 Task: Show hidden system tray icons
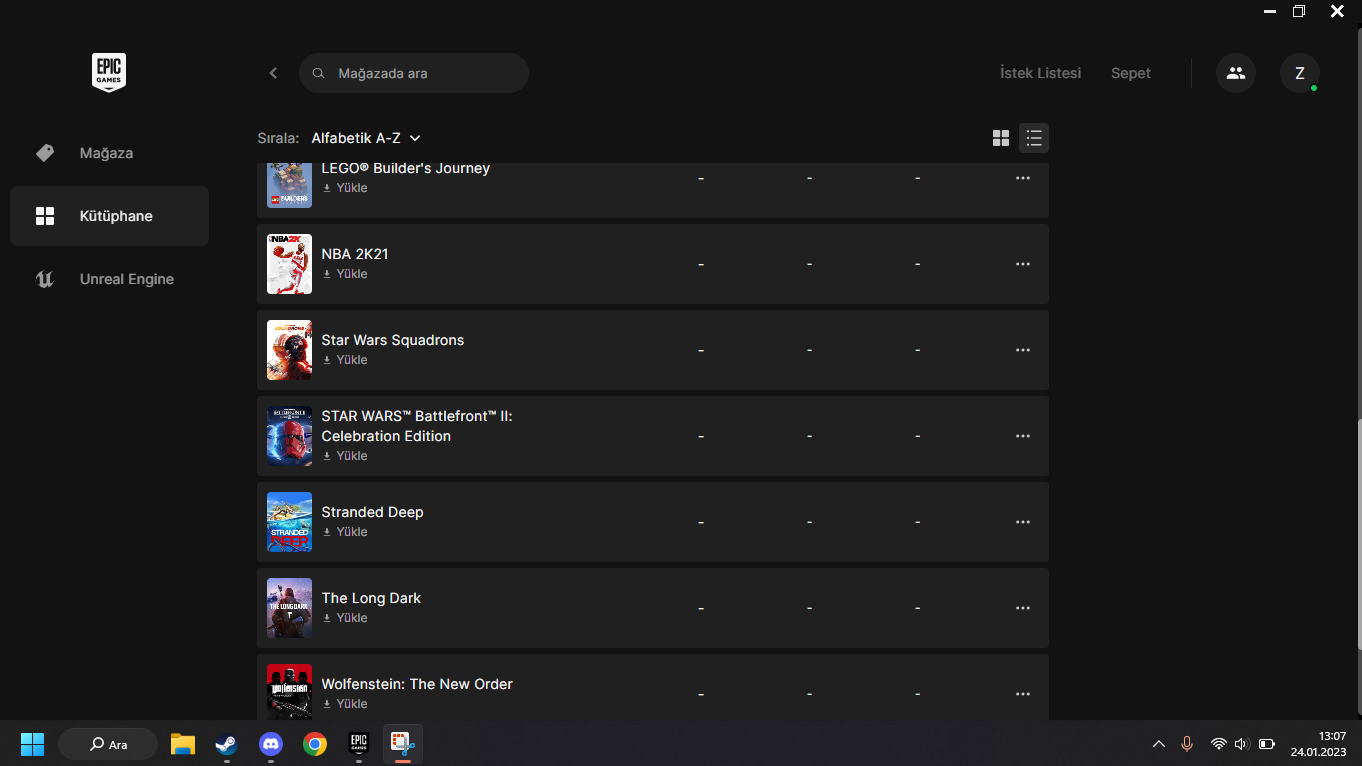pos(1159,744)
